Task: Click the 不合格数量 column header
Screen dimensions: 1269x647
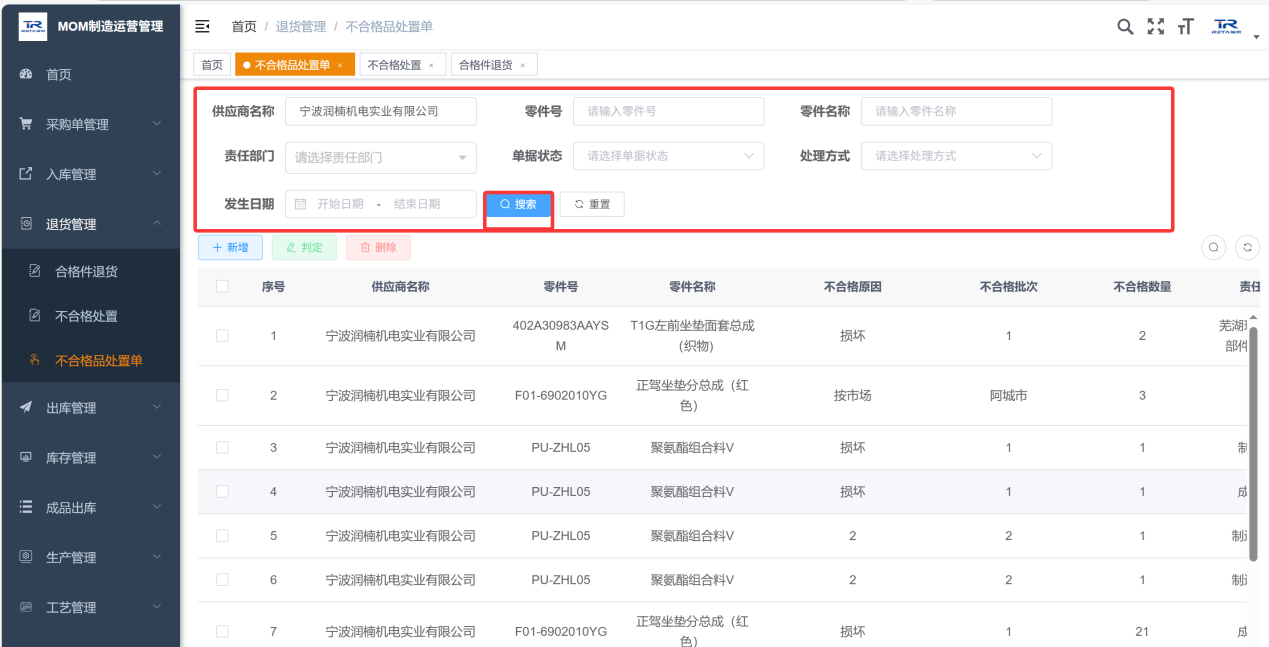Action: (x=1142, y=287)
